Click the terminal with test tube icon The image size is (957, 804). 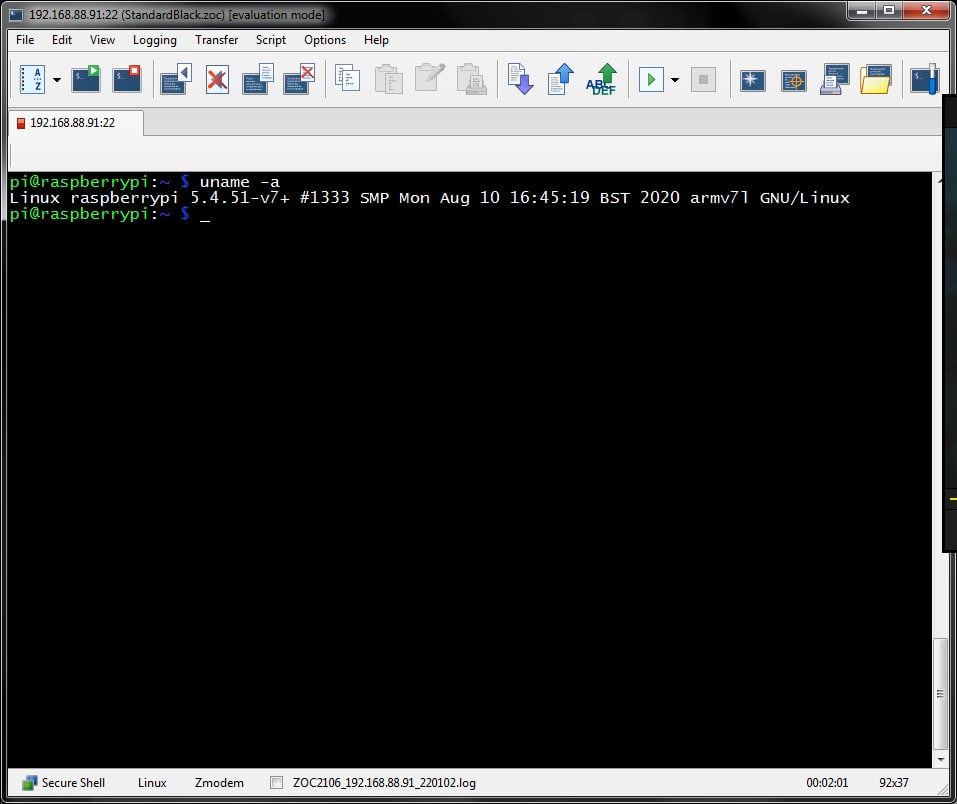tap(925, 79)
